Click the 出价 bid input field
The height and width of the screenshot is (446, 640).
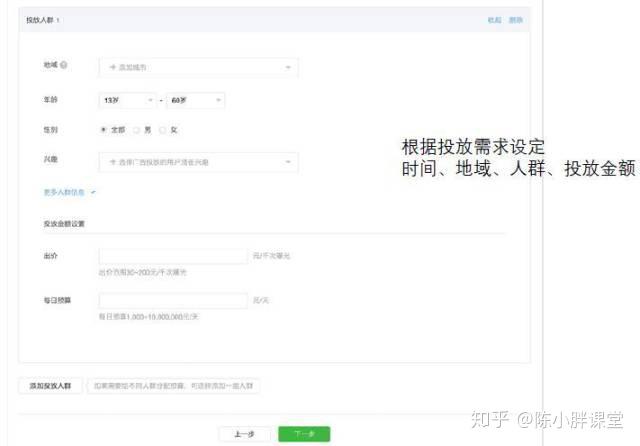click(x=173, y=256)
